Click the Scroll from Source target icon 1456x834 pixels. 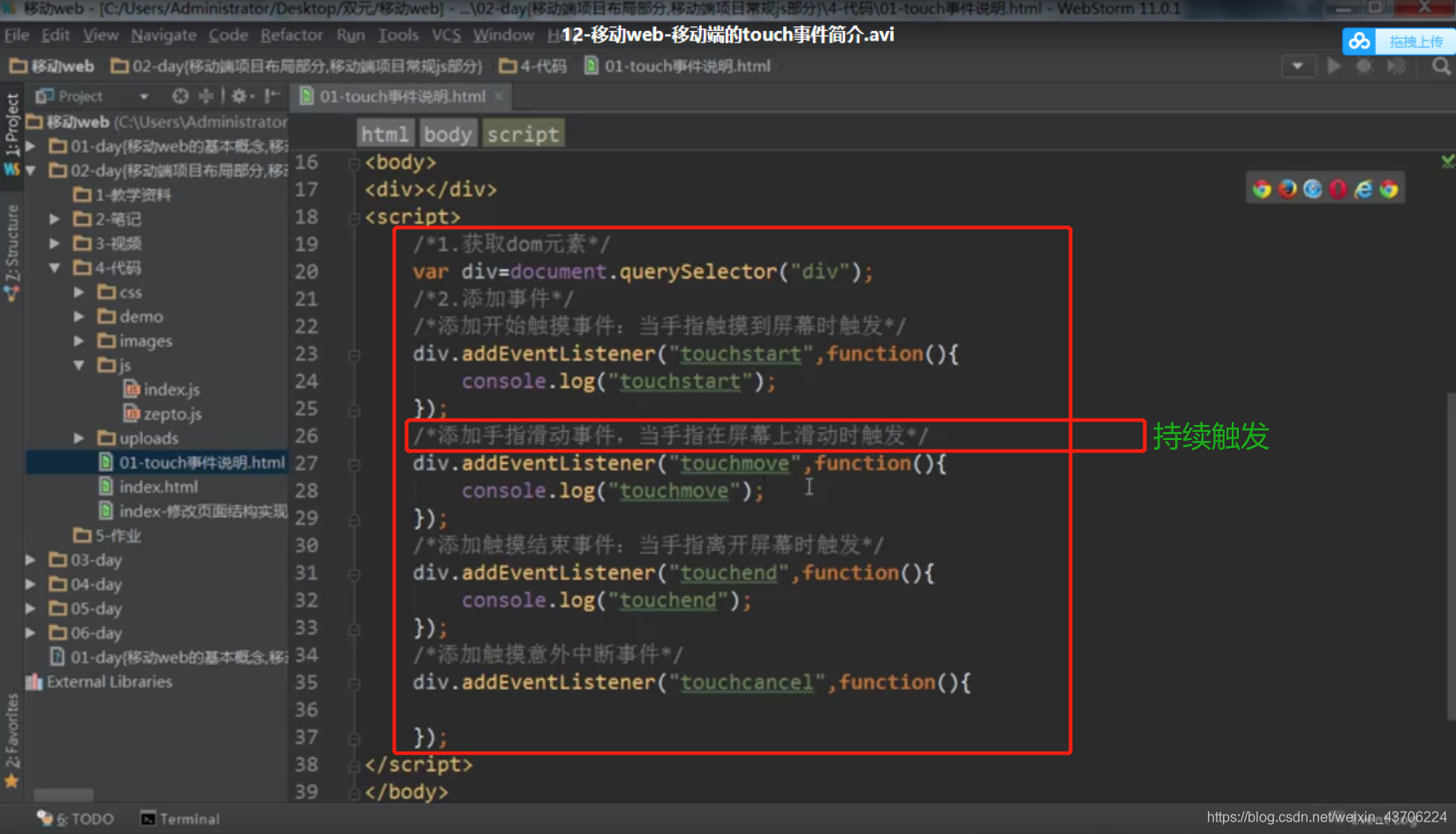(180, 95)
